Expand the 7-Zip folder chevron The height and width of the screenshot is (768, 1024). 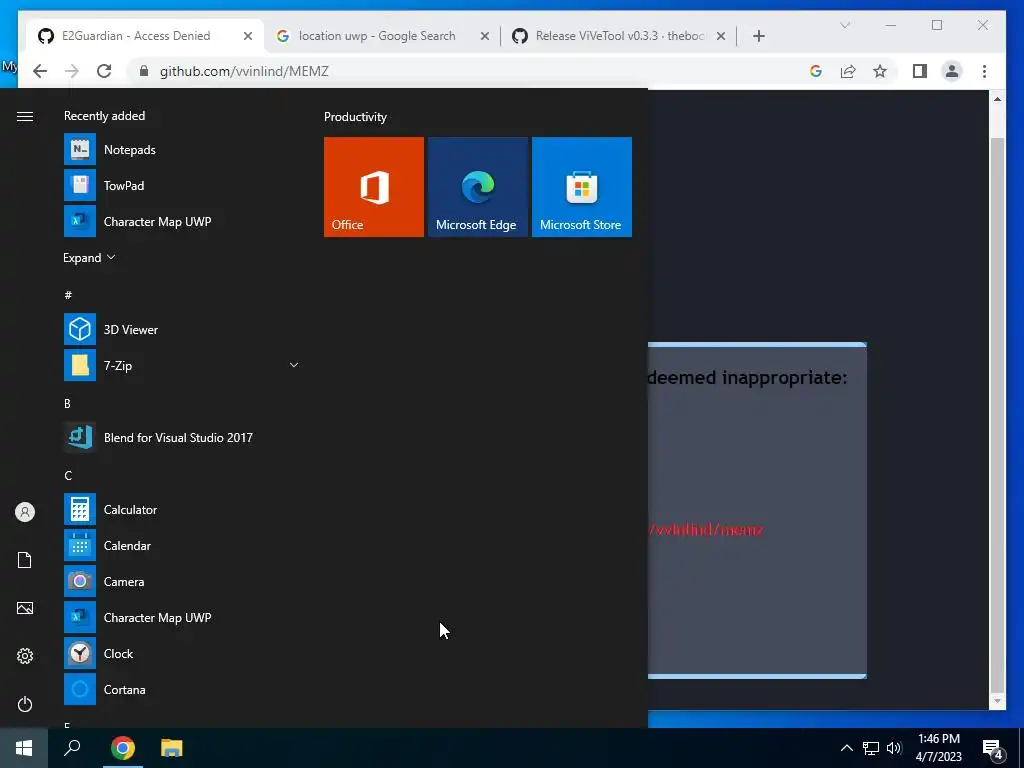[294, 365]
